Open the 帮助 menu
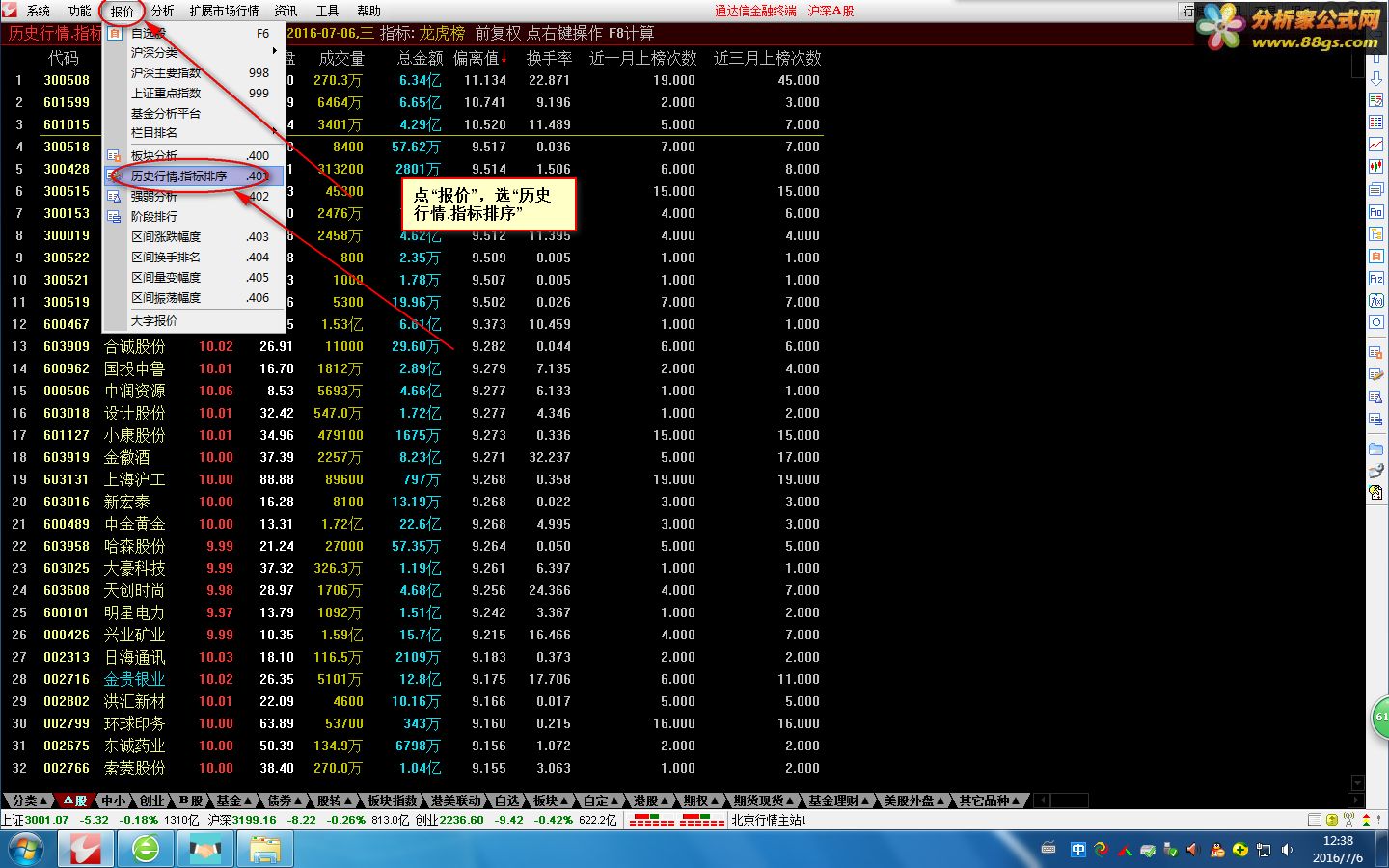Image resolution: width=1389 pixels, height=868 pixels. (368, 11)
